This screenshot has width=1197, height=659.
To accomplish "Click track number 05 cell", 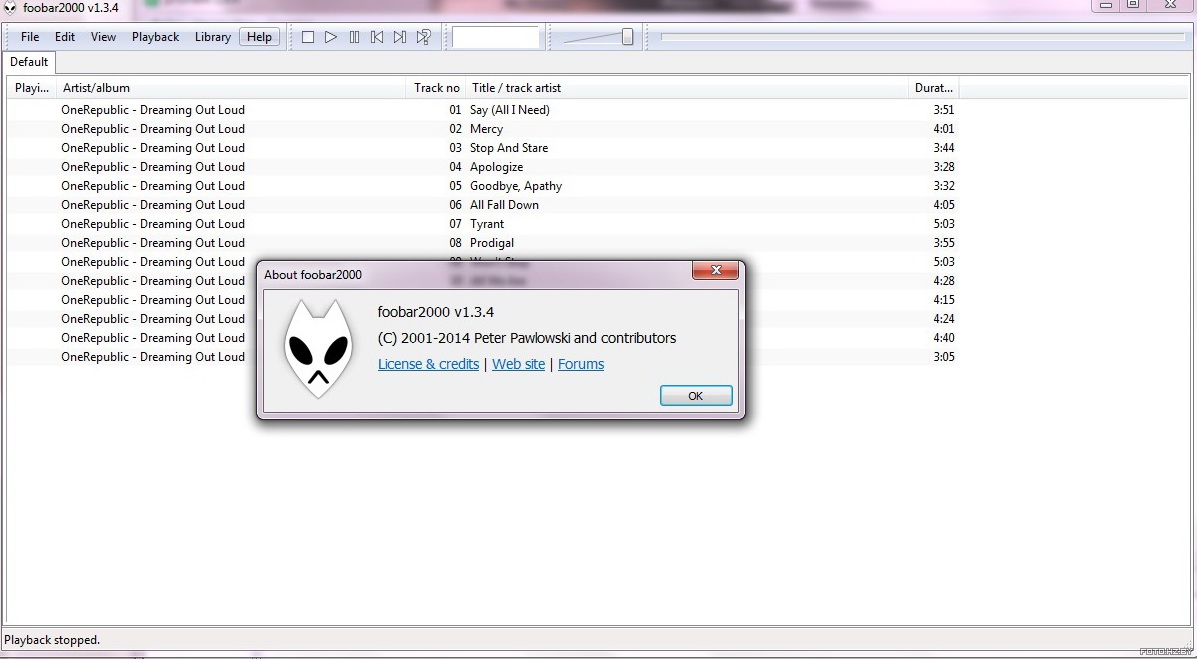I will click(455, 186).
